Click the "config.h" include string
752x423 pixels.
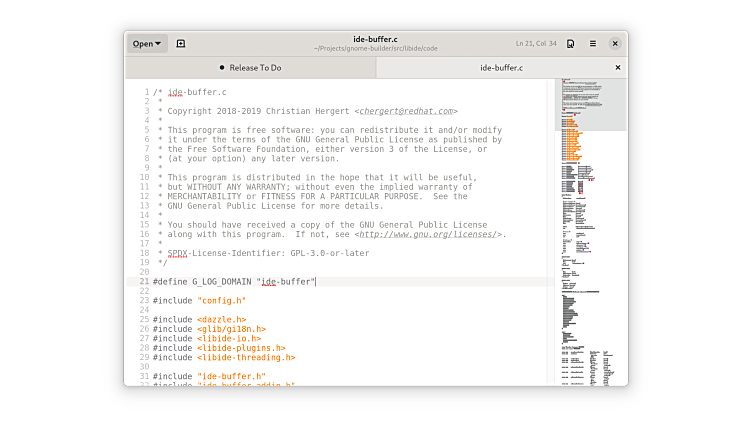coord(221,300)
